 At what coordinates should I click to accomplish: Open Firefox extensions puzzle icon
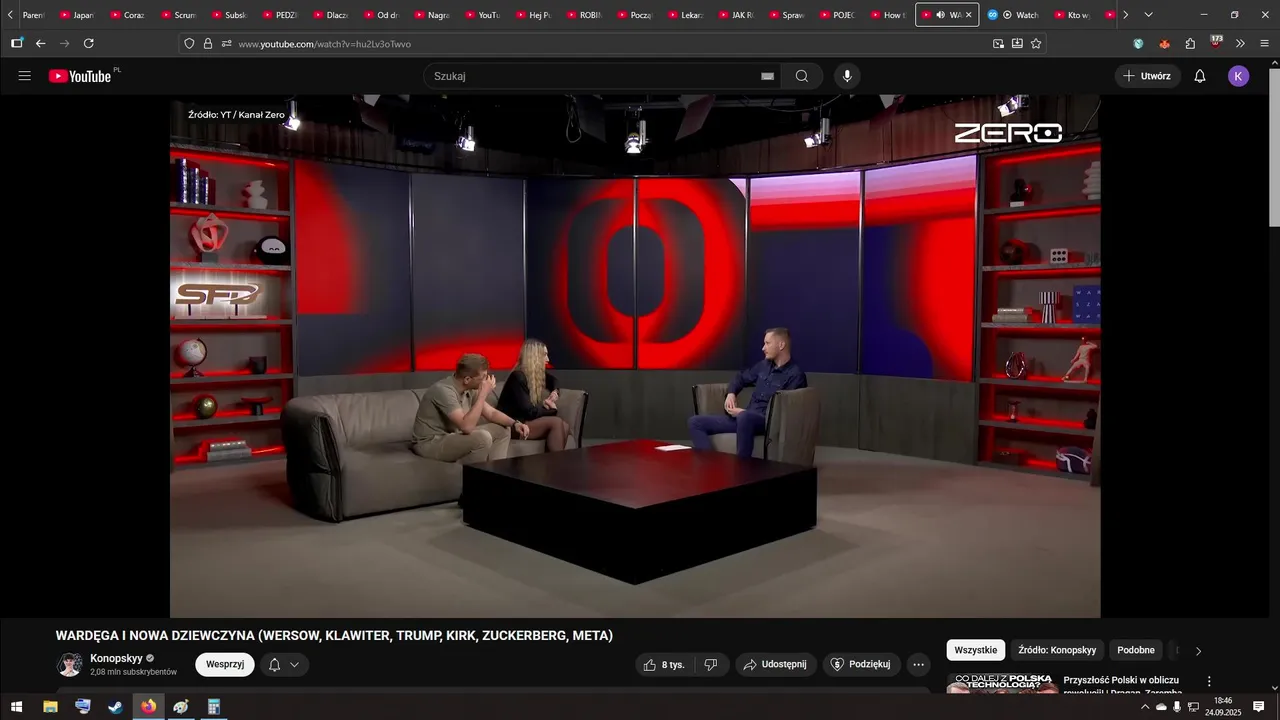(x=1190, y=43)
